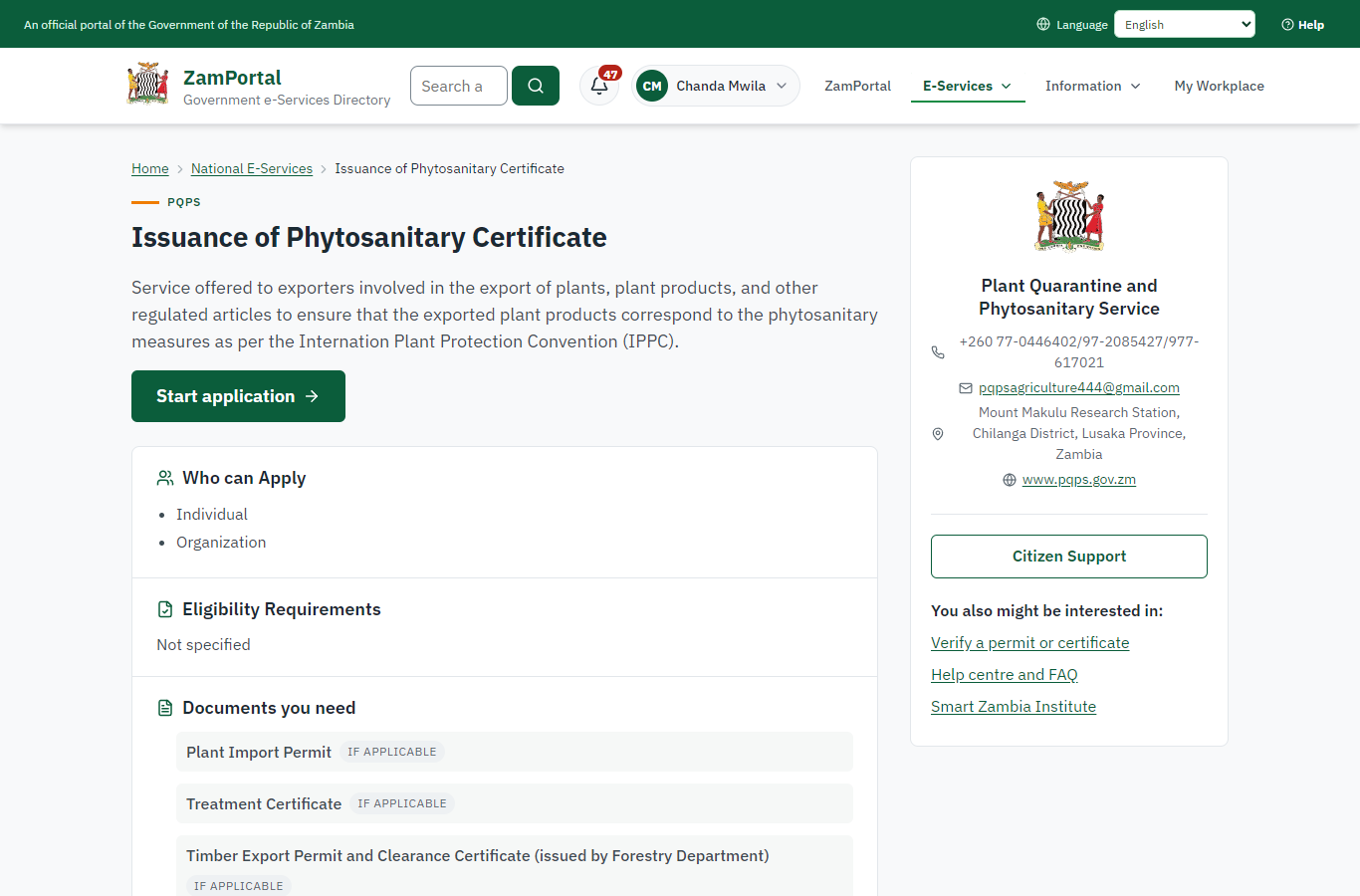
Task: Click the Citizen Support button
Action: [1069, 557]
